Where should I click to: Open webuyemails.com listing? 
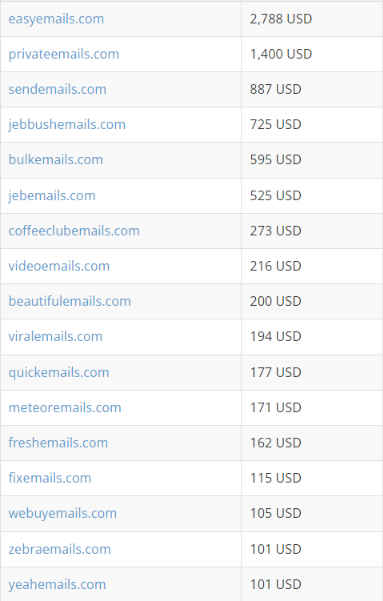[62, 513]
